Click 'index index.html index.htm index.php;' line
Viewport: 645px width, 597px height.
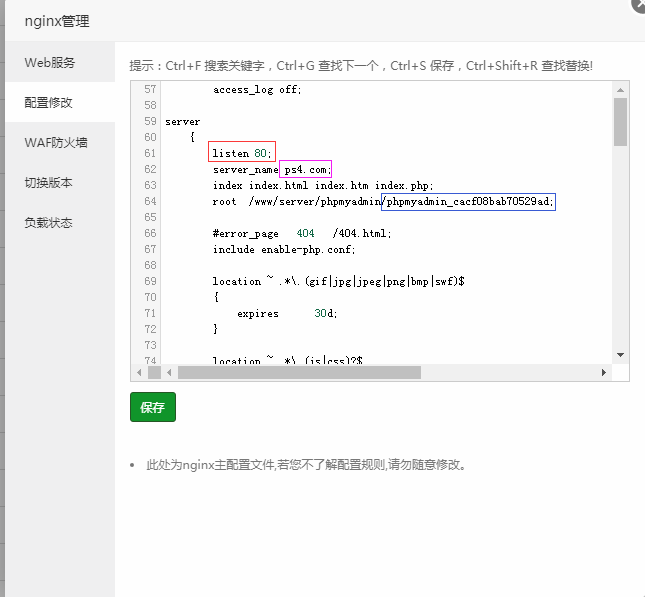pos(323,186)
